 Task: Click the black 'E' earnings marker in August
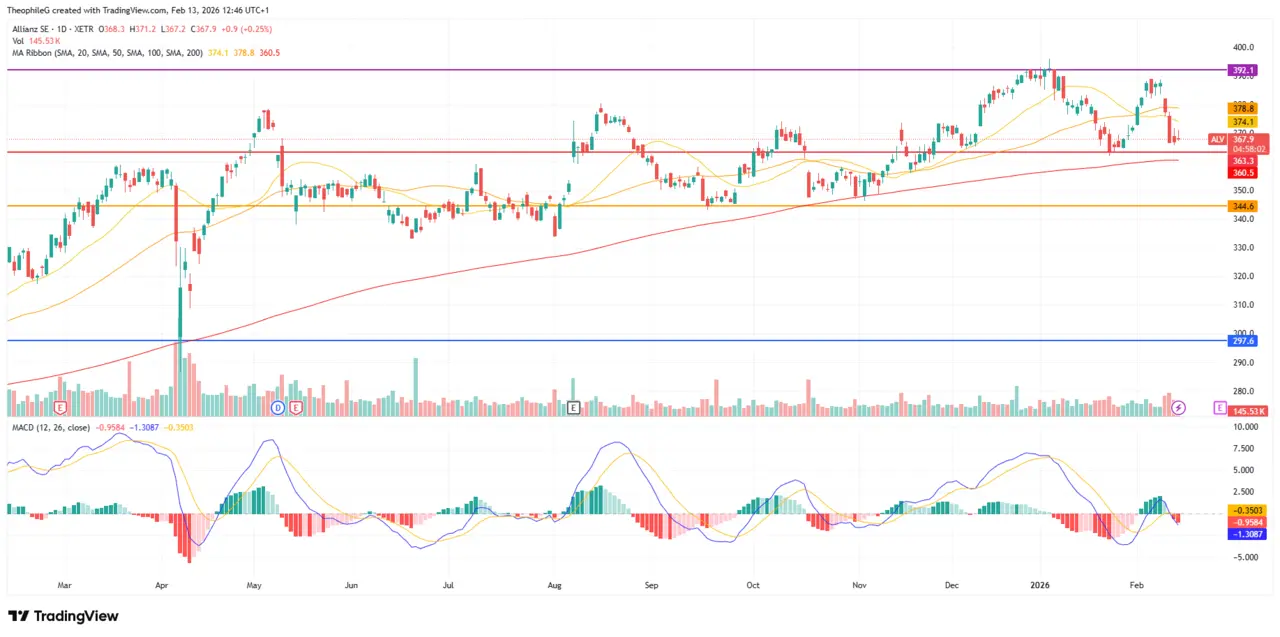[573, 408]
